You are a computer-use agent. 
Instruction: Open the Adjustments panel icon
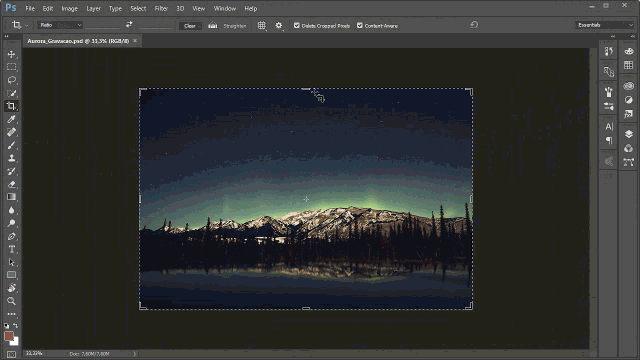[629, 100]
